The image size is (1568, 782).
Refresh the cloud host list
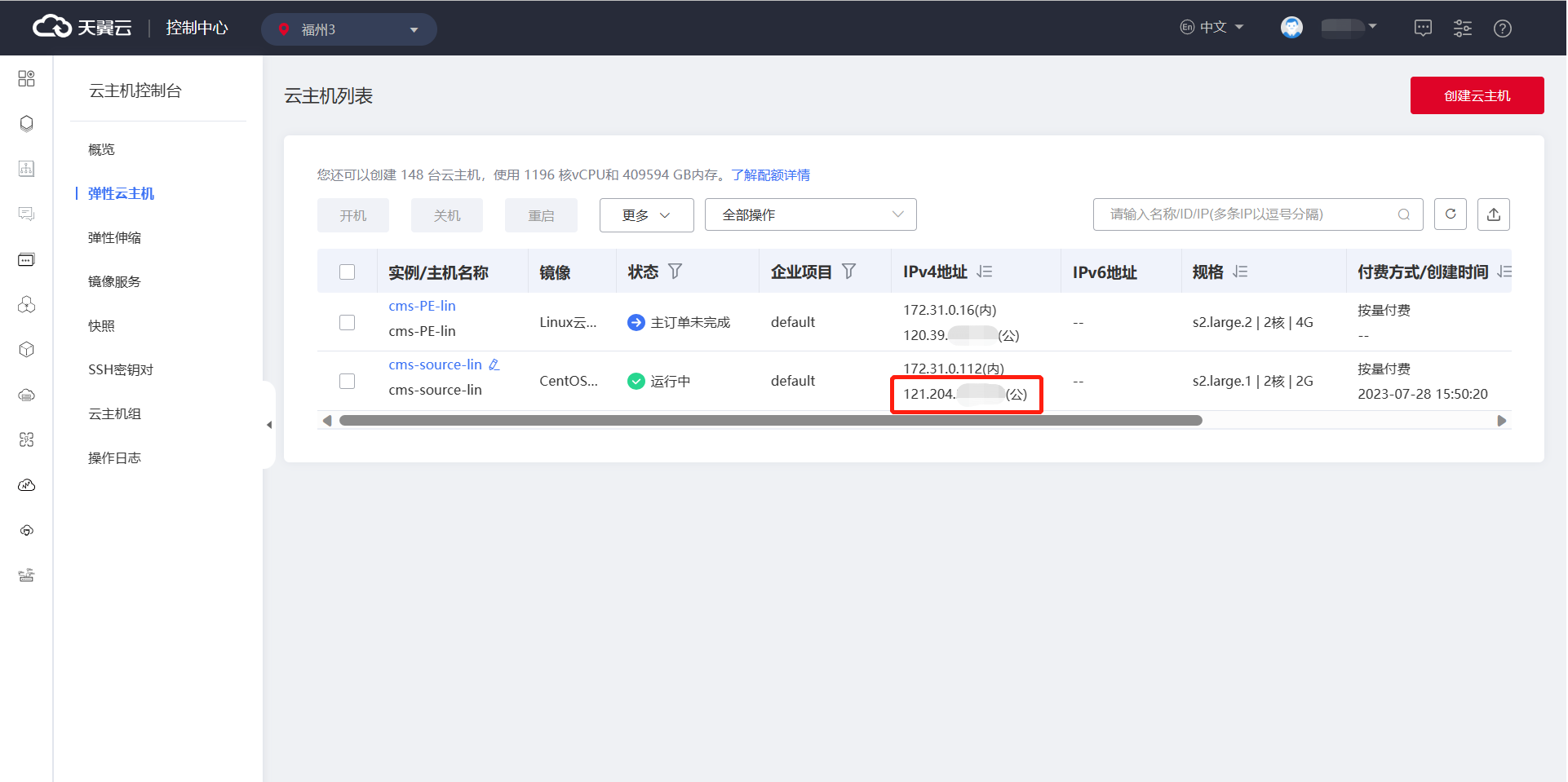[1451, 214]
